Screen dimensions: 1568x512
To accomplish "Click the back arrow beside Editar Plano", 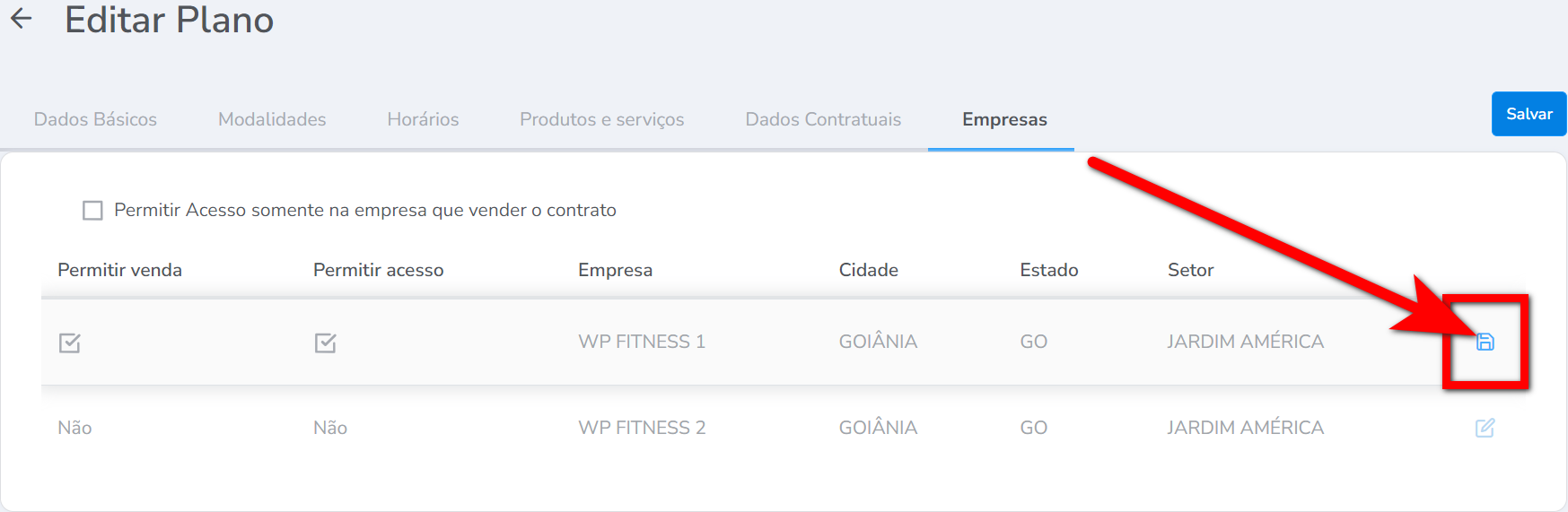I will coord(22,19).
